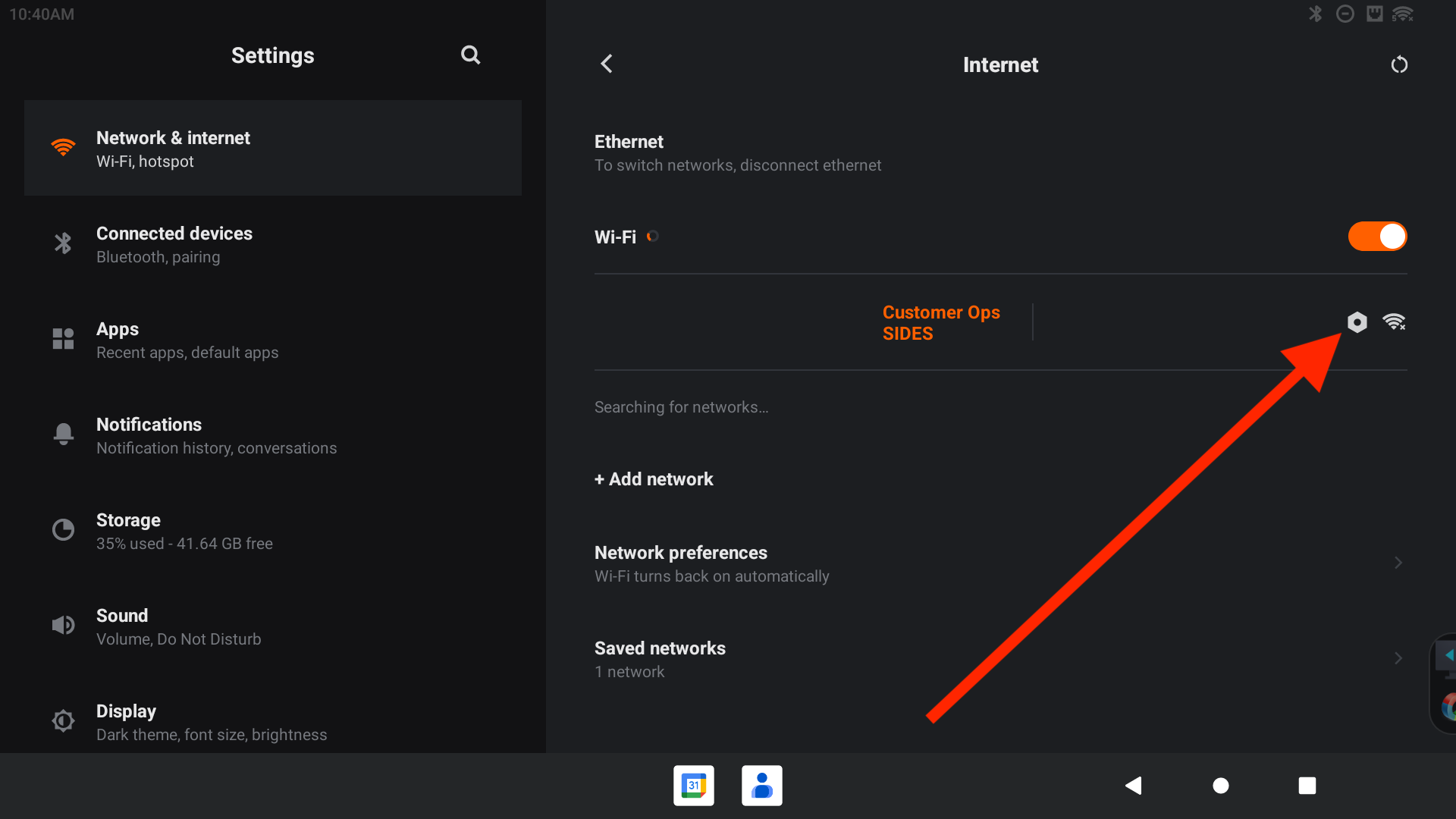Screen dimensions: 1456x819
Task: Turn off the Wi-Fi toggle
Action: pos(1377,237)
